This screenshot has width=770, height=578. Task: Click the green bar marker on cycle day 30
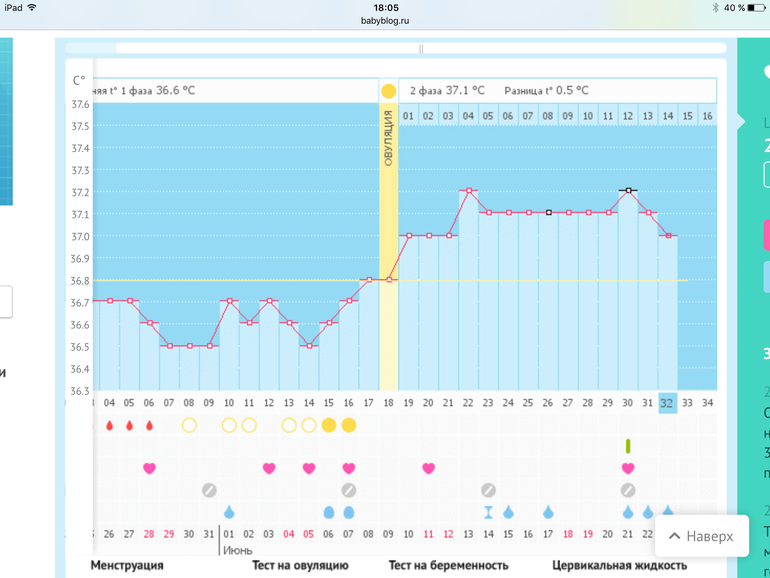pyautogui.click(x=628, y=446)
